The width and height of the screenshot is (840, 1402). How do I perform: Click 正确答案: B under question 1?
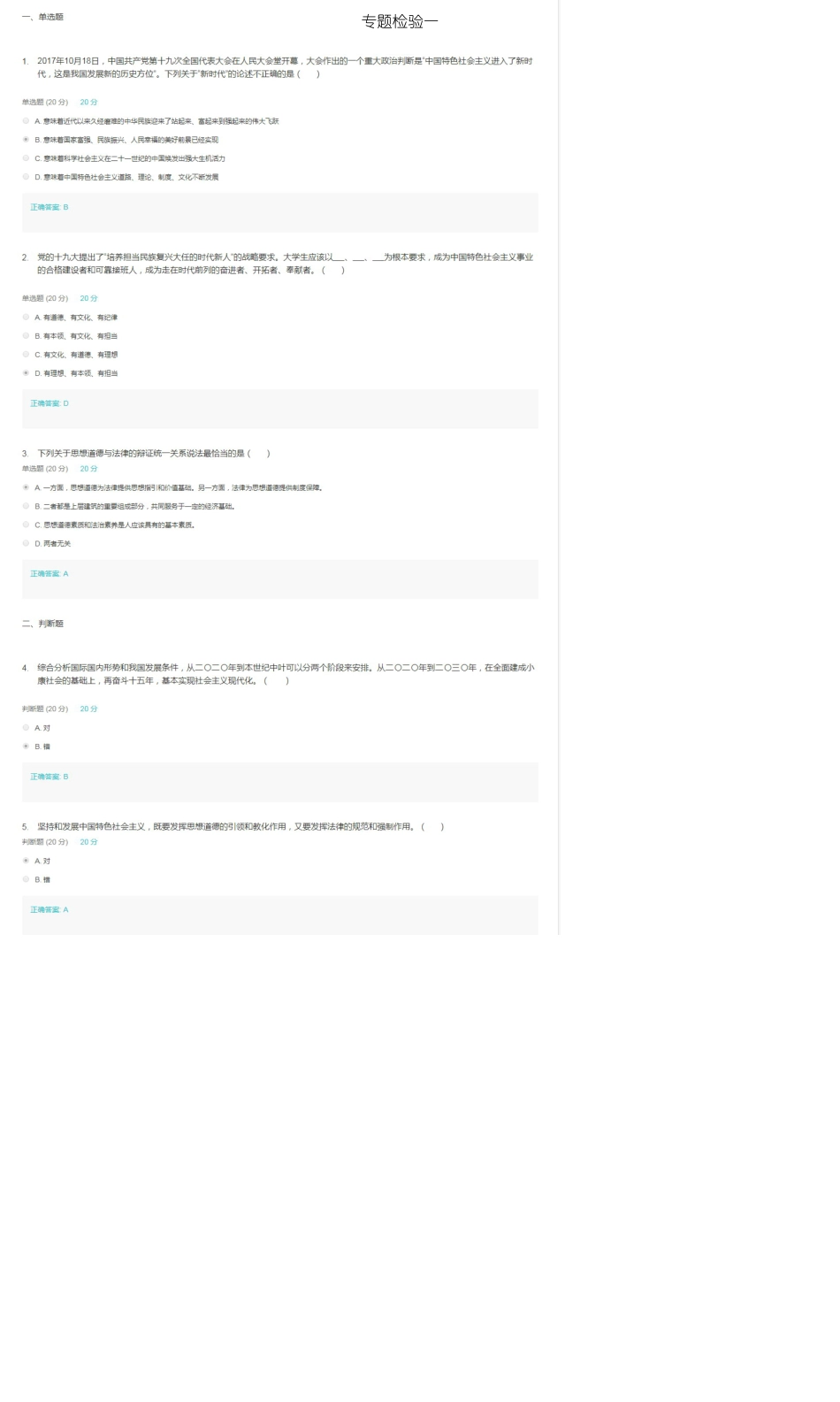pos(50,208)
